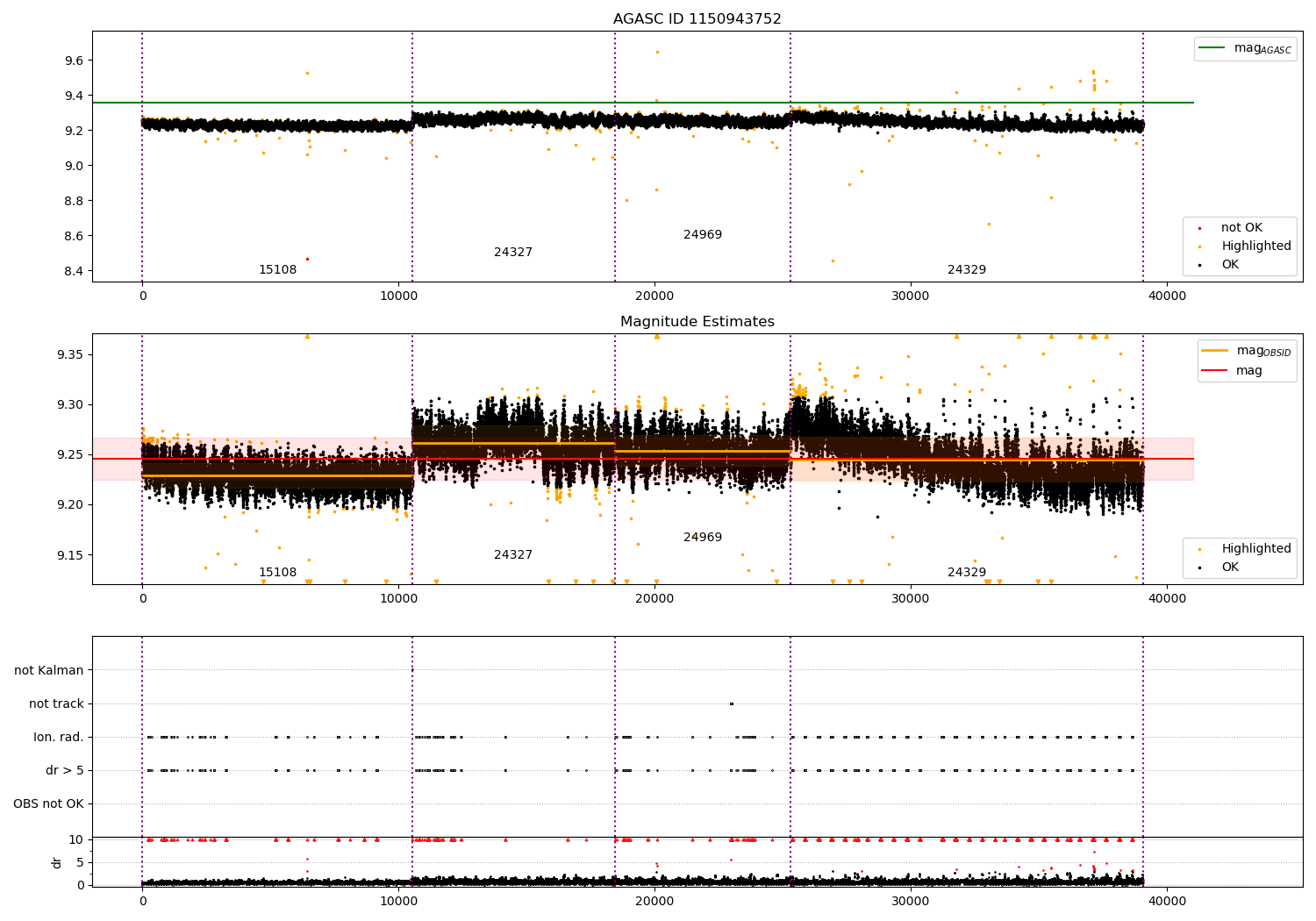Click the 5 tick on the dr axis

[x=80, y=862]
